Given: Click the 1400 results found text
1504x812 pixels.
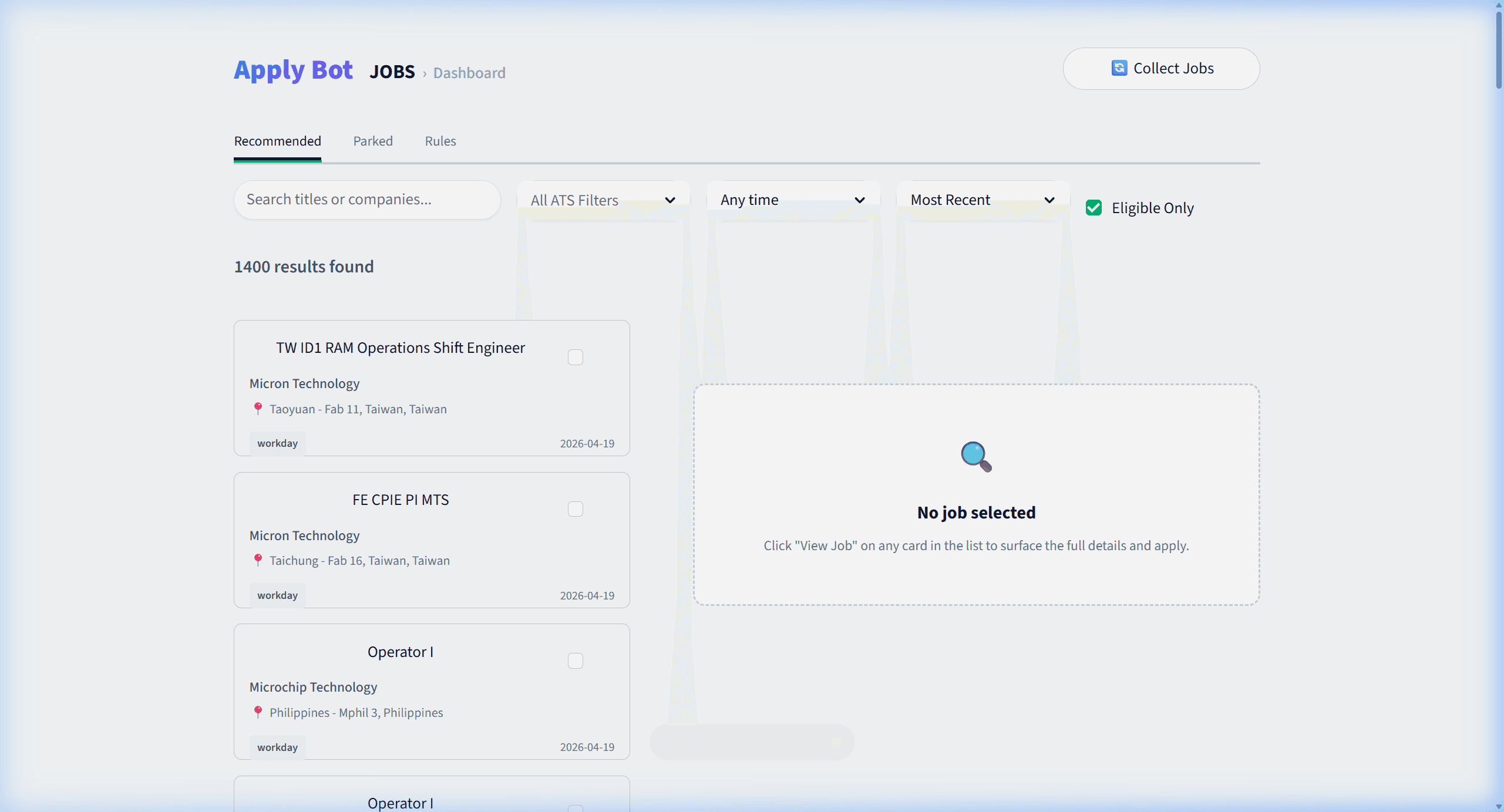Looking at the screenshot, I should click(304, 267).
